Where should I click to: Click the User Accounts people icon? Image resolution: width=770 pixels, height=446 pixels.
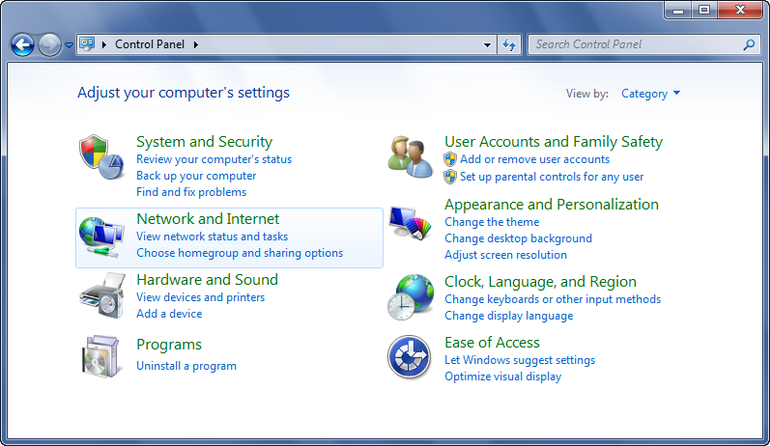pyautogui.click(x=410, y=155)
